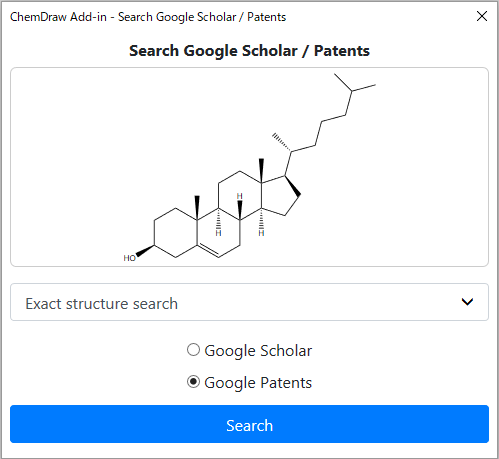The width and height of the screenshot is (499, 459).
Task: Click the bold wedge bond attached to HO
Action: point(145,251)
